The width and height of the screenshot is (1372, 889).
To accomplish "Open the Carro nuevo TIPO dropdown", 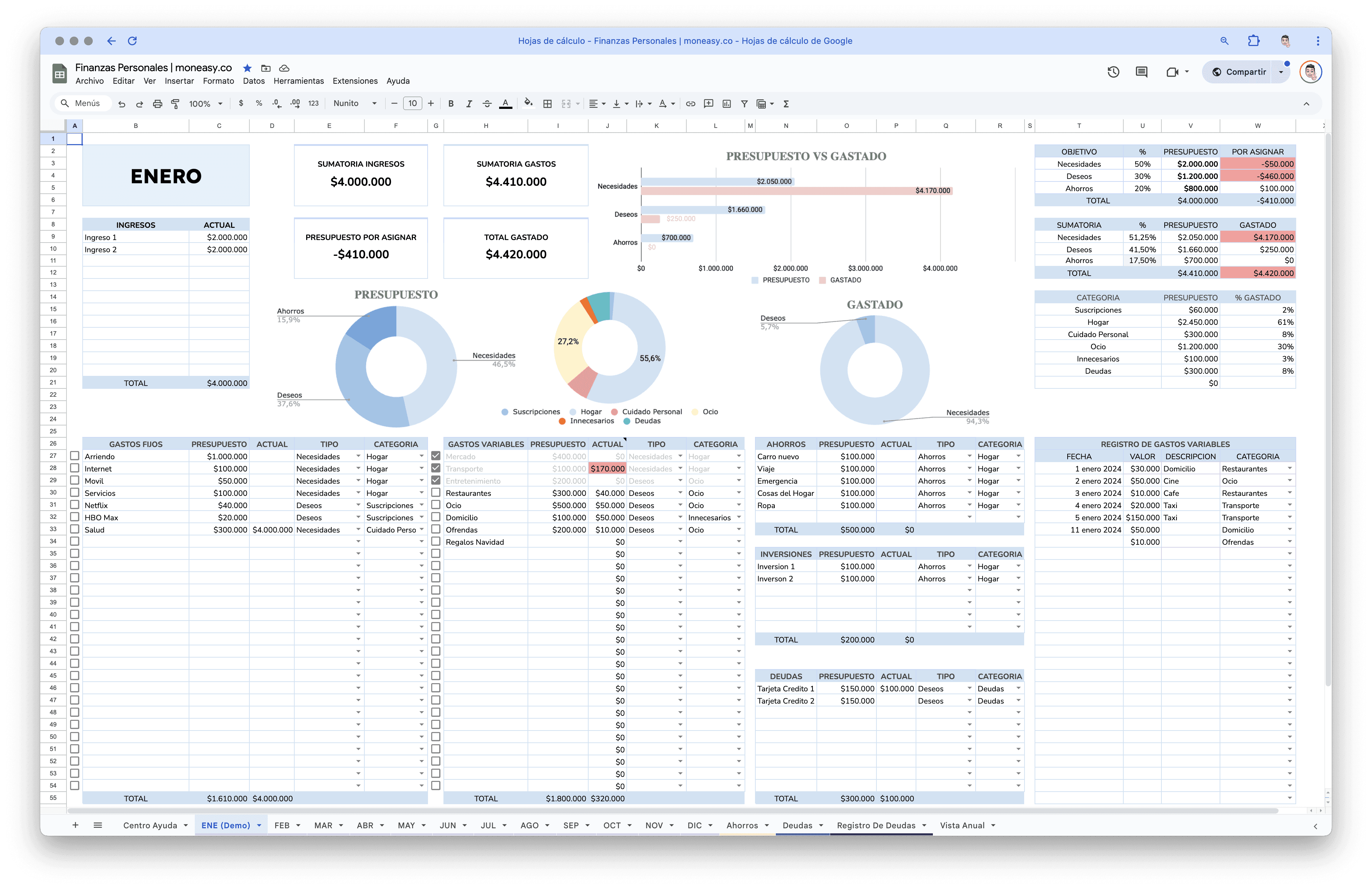I will coord(969,456).
